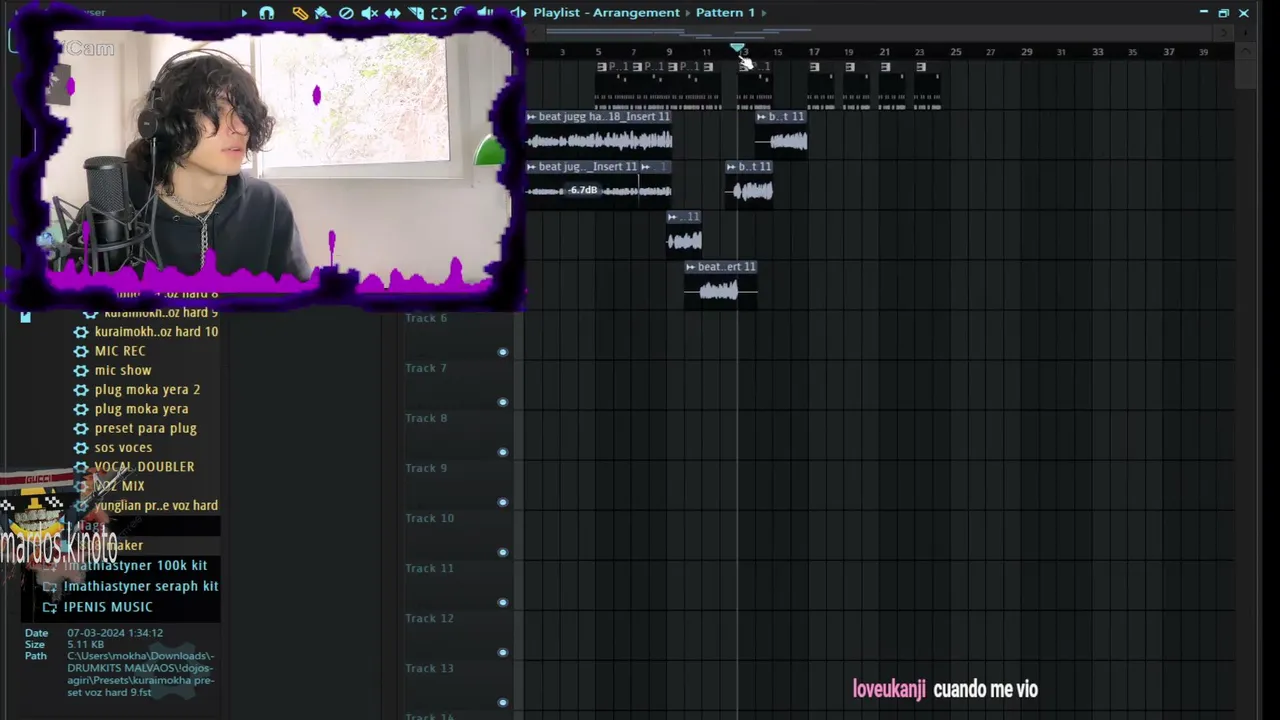The height and width of the screenshot is (720, 1280).
Task: Click bar 25 on the timeline ruler
Action: click(955, 52)
